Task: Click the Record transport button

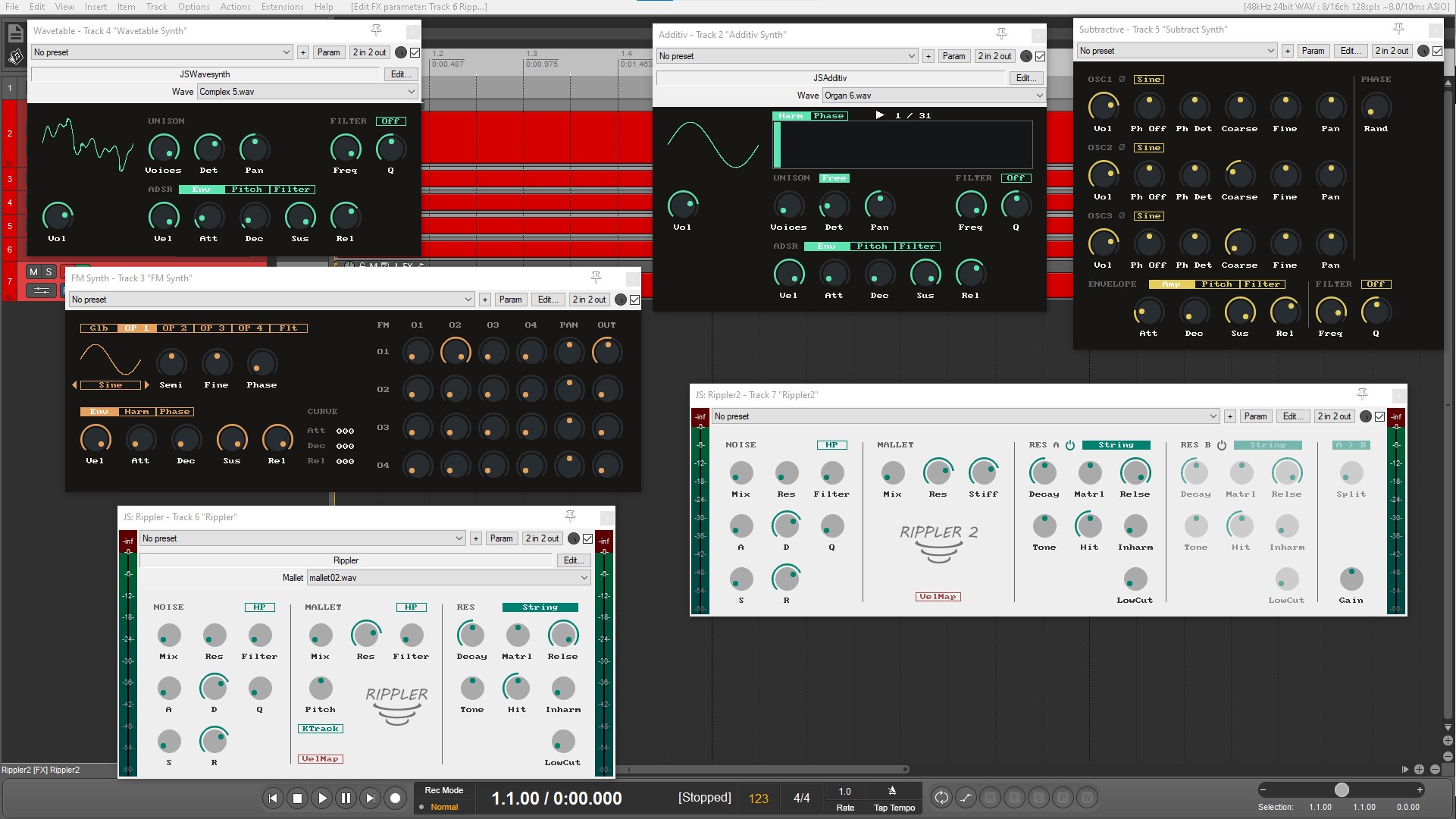Action: 395,798
